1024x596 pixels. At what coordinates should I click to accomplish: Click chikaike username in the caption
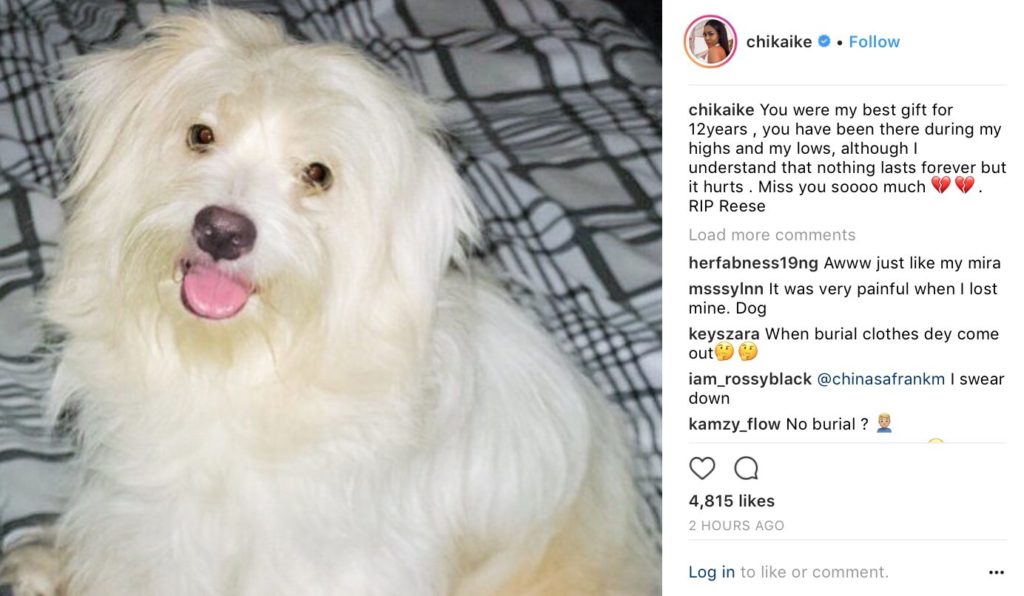pyautogui.click(x=721, y=110)
